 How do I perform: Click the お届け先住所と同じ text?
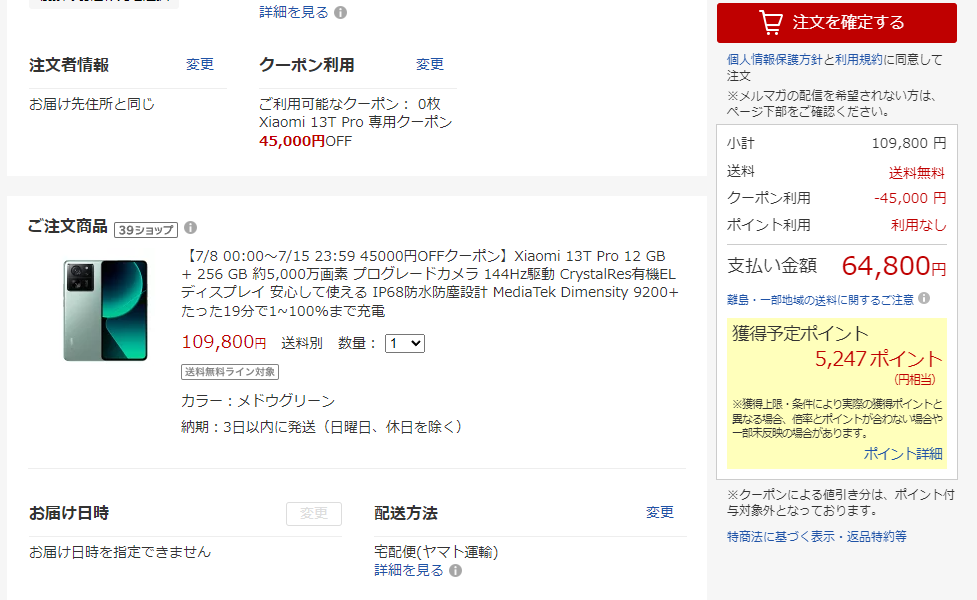click(92, 104)
